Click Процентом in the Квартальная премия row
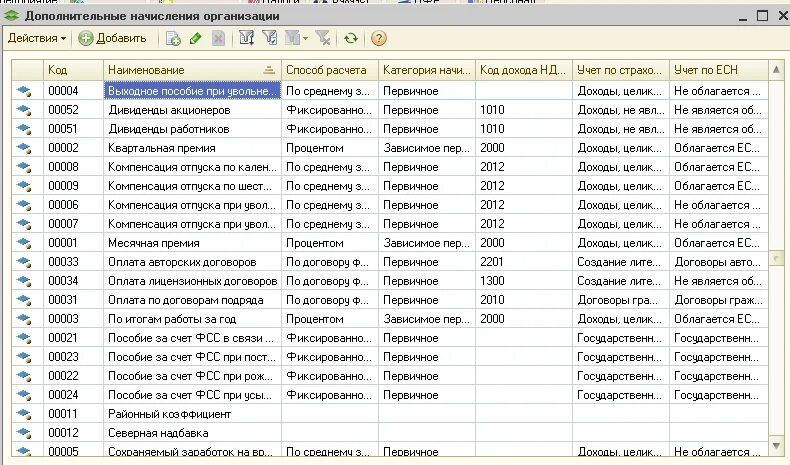This screenshot has width=790, height=465. (330, 148)
